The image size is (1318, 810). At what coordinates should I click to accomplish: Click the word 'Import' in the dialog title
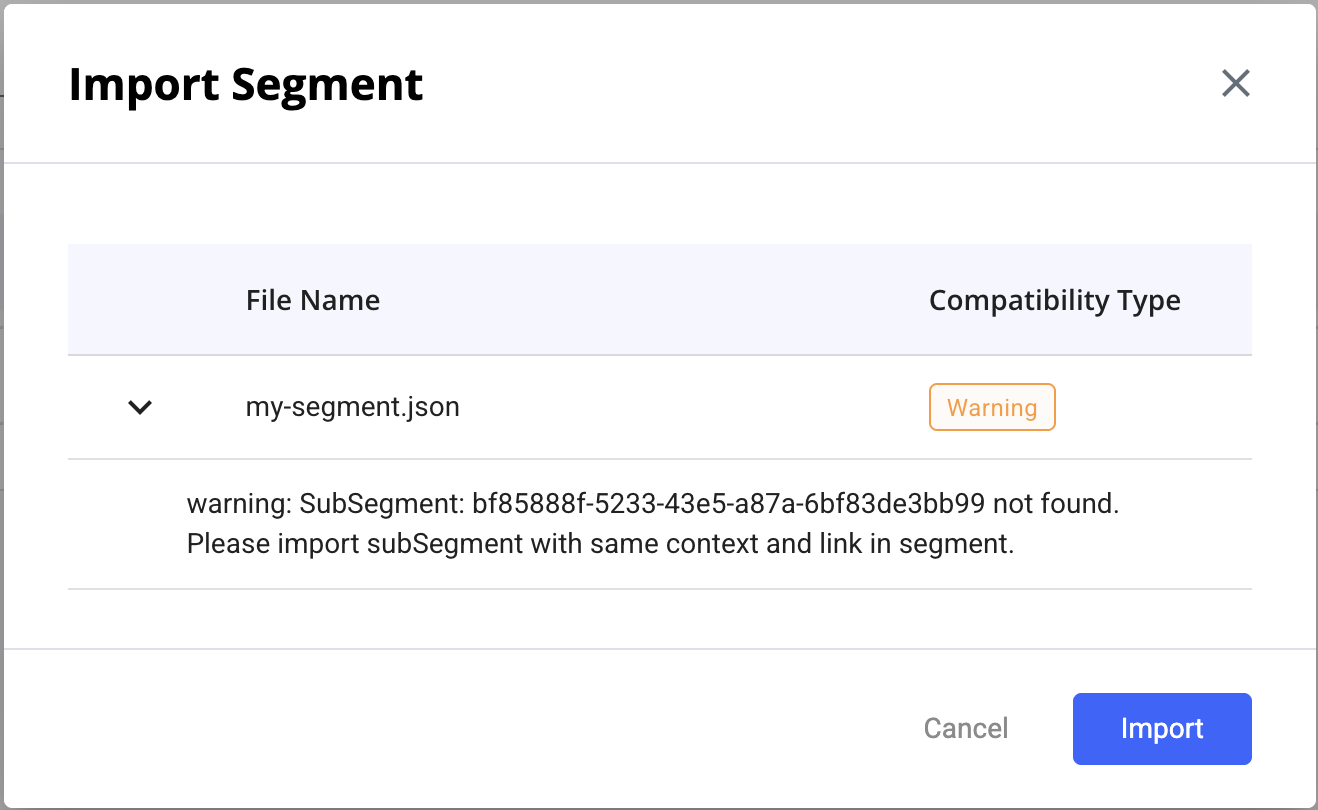pos(144,85)
